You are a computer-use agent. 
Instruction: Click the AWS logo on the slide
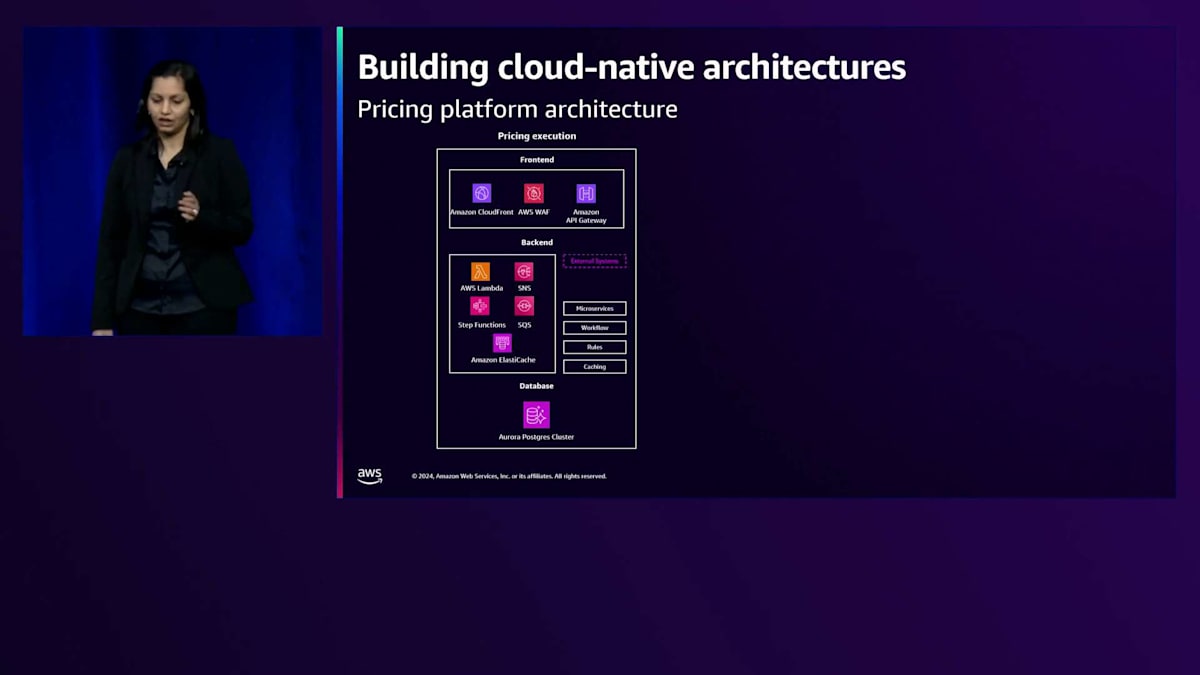click(x=370, y=476)
